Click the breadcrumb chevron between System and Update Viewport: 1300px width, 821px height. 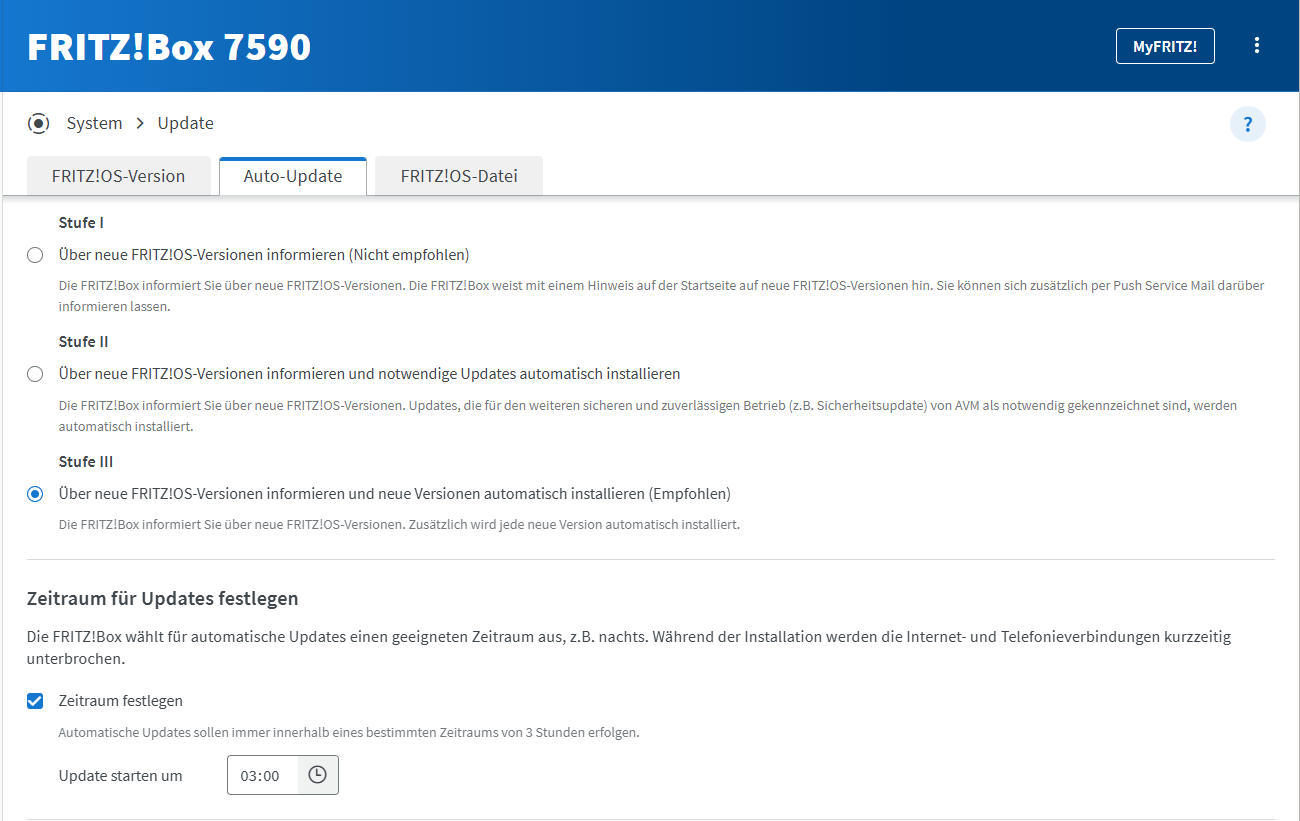pos(140,123)
